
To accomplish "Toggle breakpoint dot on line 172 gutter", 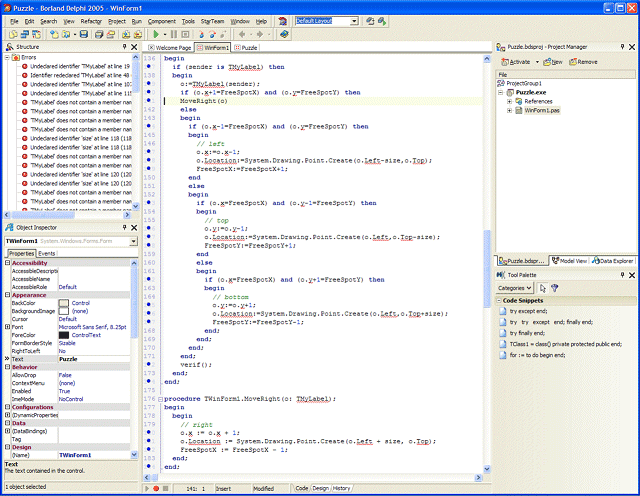I will click(x=149, y=364).
